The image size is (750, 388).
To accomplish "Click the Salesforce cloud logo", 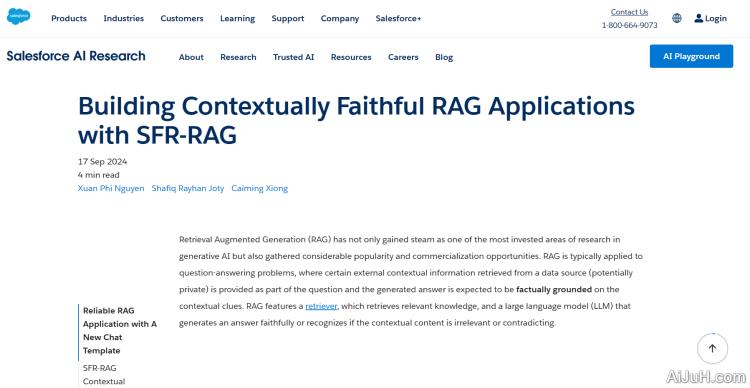I will click(18, 16).
